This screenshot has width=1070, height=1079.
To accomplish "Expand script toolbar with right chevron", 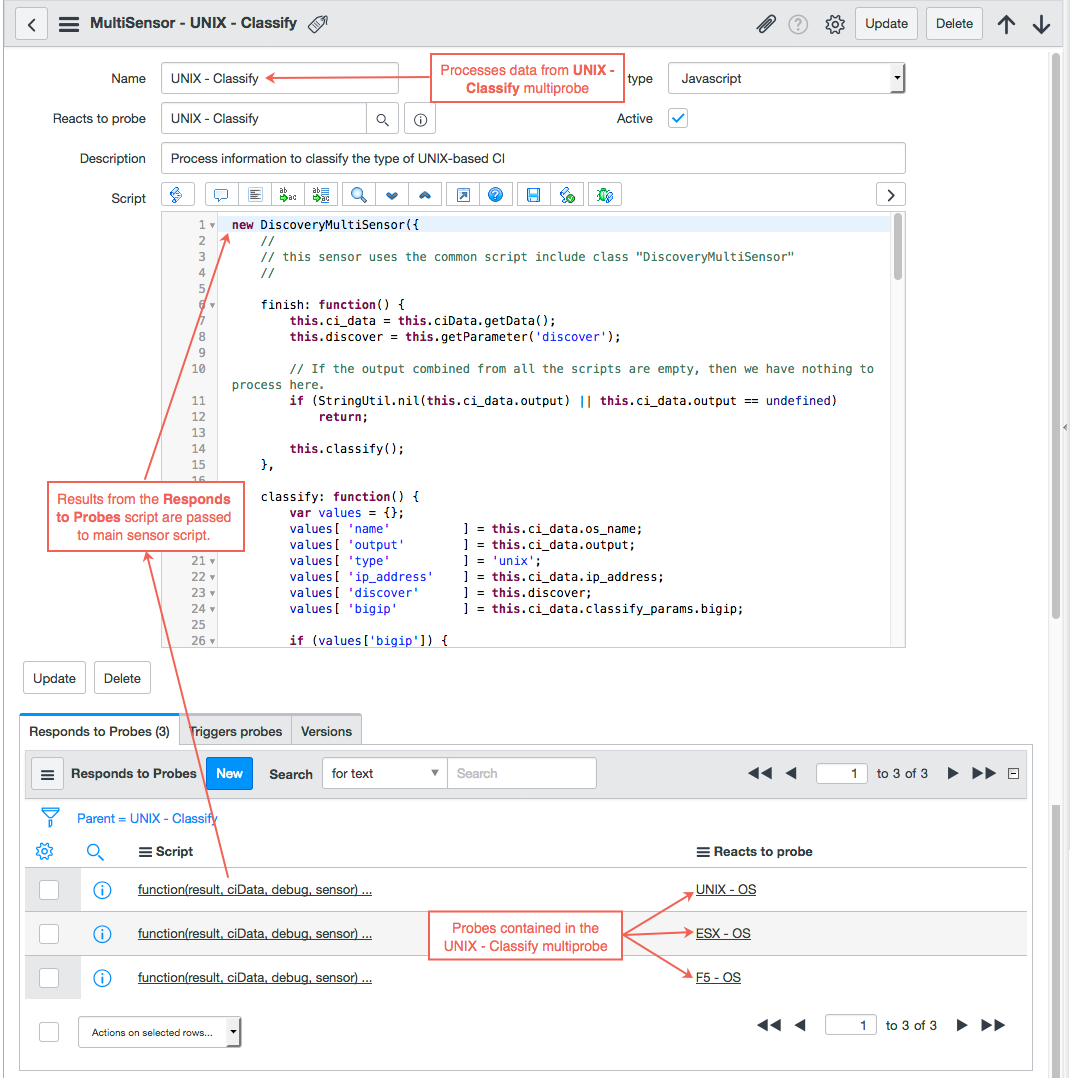I will click(x=890, y=195).
